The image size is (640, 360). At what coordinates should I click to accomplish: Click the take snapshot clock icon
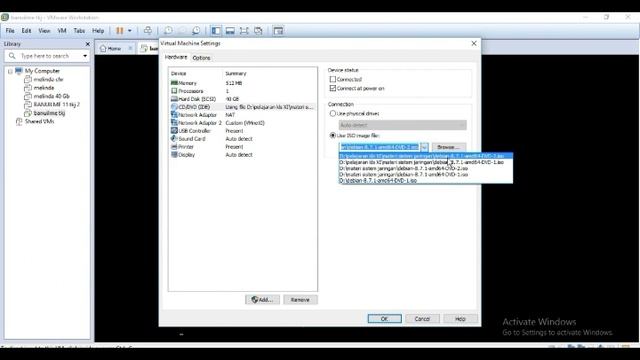168,31
